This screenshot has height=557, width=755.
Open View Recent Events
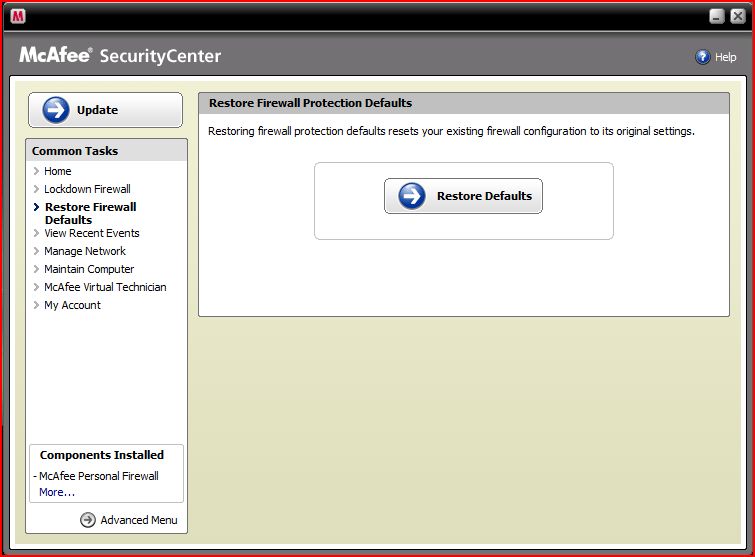(x=92, y=233)
